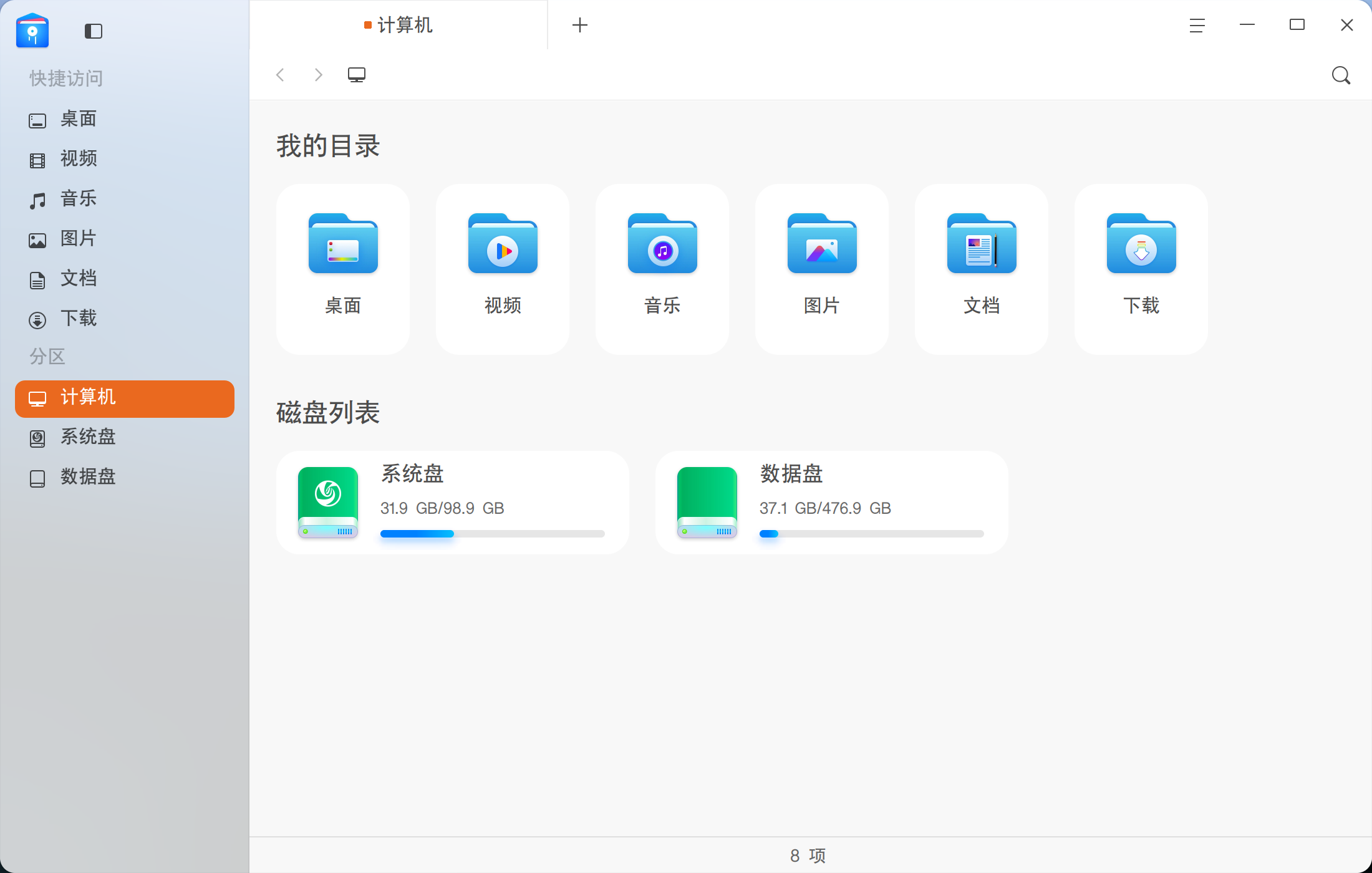This screenshot has width=1372, height=873.
Task: Select the 桌面 shortcut in the sidebar
Action: click(x=77, y=119)
